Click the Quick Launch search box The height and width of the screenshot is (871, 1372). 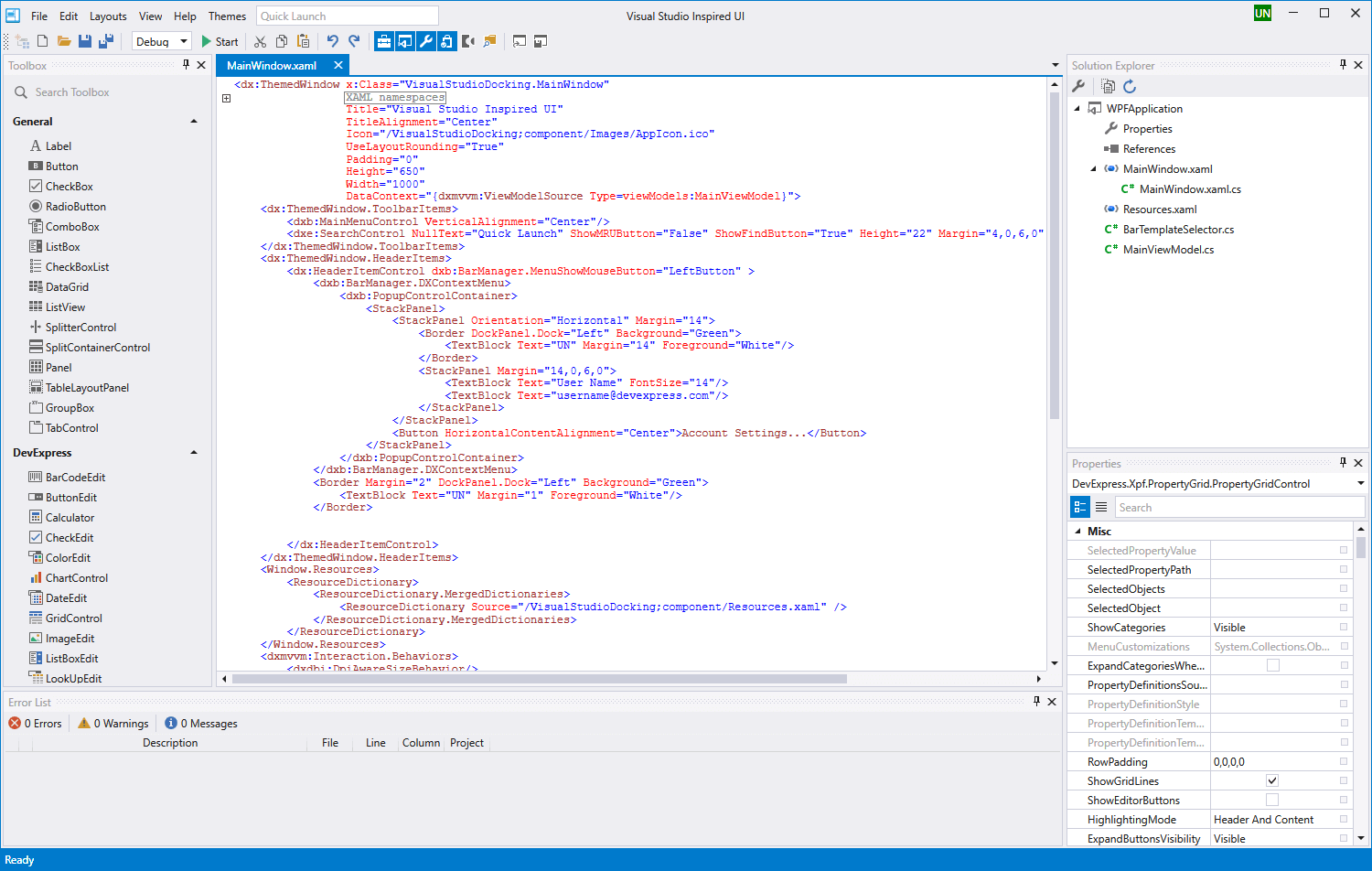pyautogui.click(x=346, y=16)
